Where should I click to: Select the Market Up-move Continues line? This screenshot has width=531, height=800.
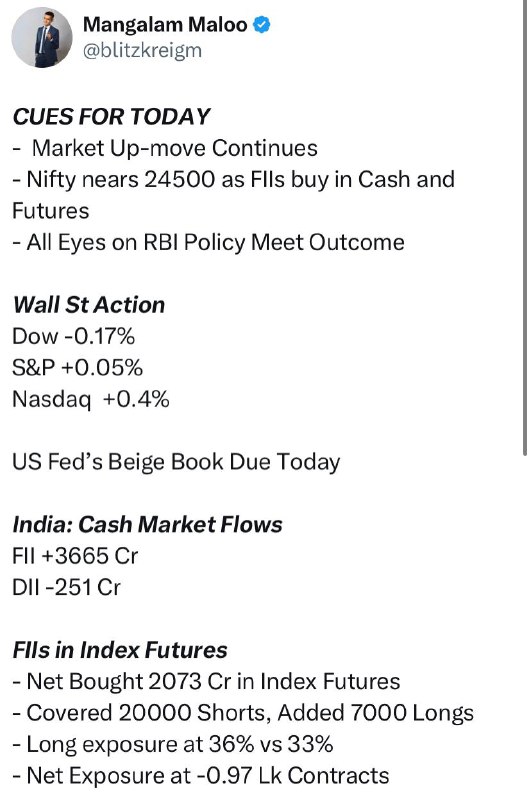pos(165,148)
